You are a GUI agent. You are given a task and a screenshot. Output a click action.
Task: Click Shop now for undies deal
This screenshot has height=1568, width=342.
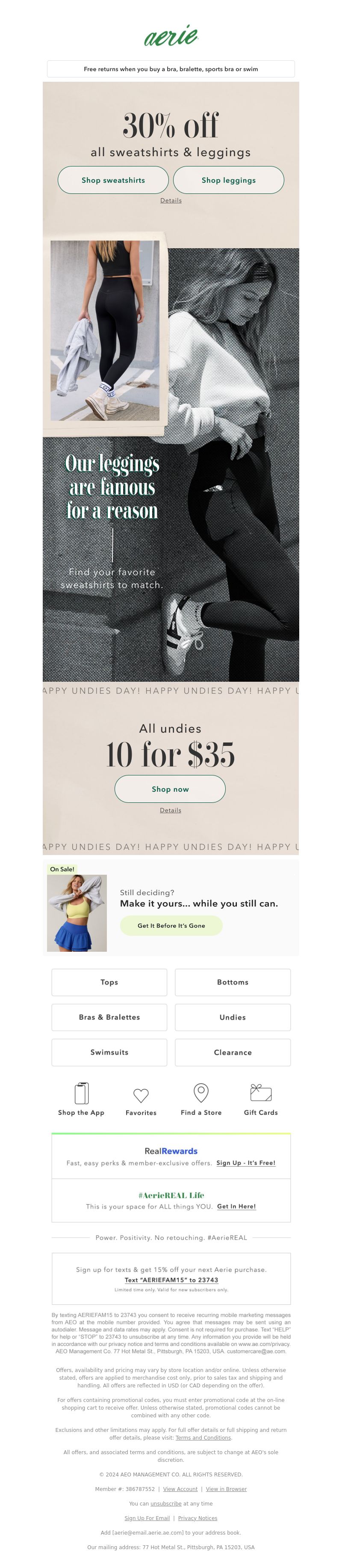tap(171, 789)
